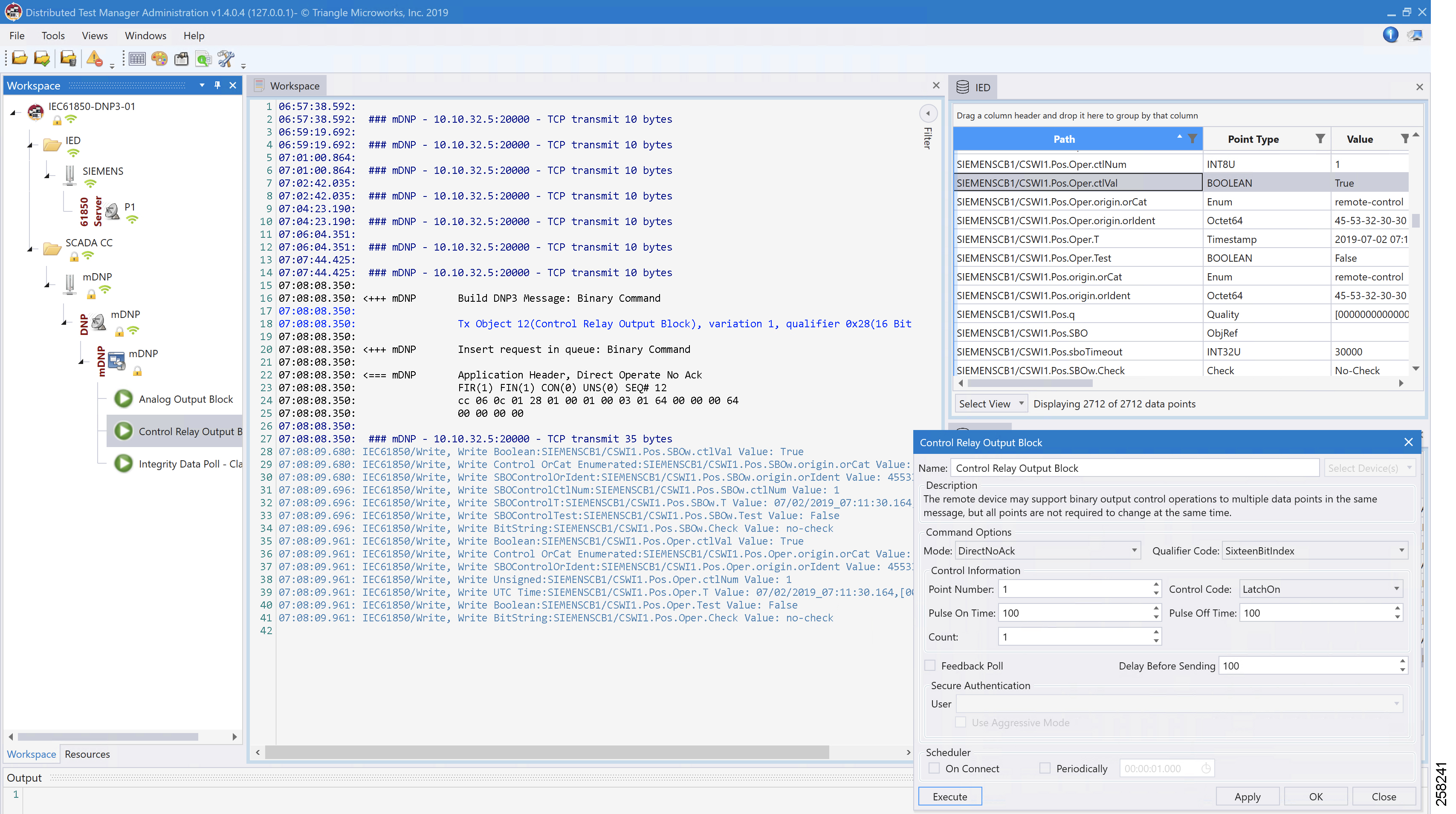Select the Pos.Oper.ctlVal row
The height and width of the screenshot is (814, 1456).
click(x=1181, y=182)
